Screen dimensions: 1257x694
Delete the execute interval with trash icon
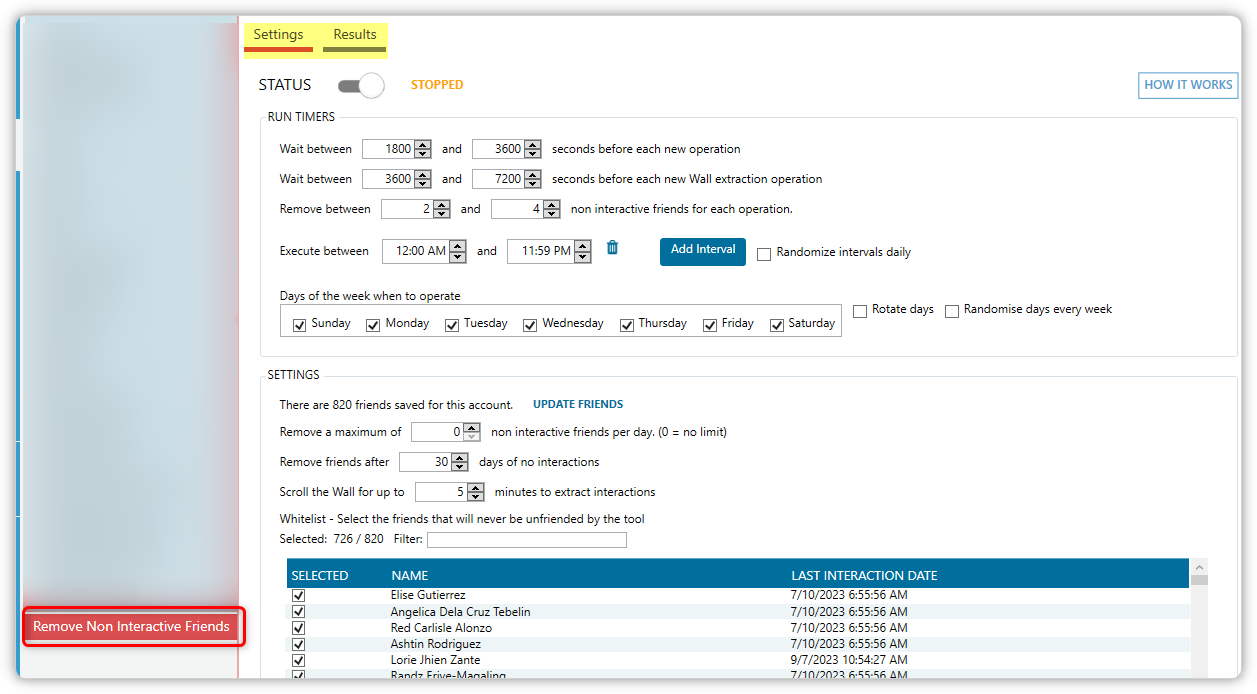click(x=612, y=248)
